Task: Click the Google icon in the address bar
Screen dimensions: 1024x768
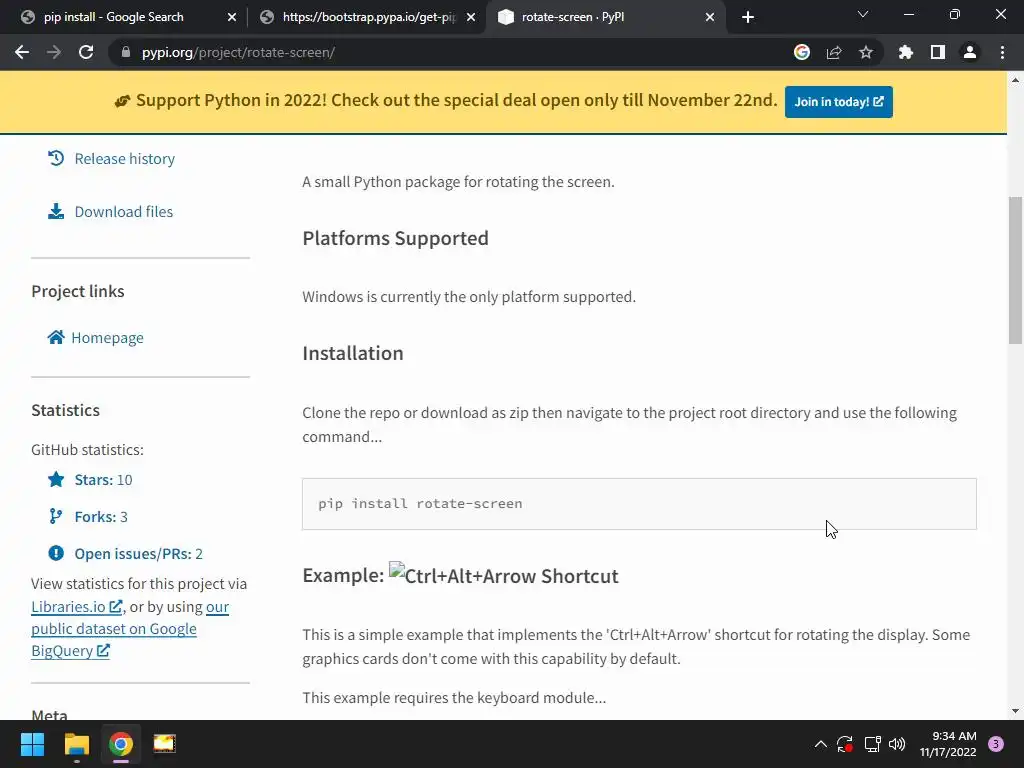Action: (802, 52)
